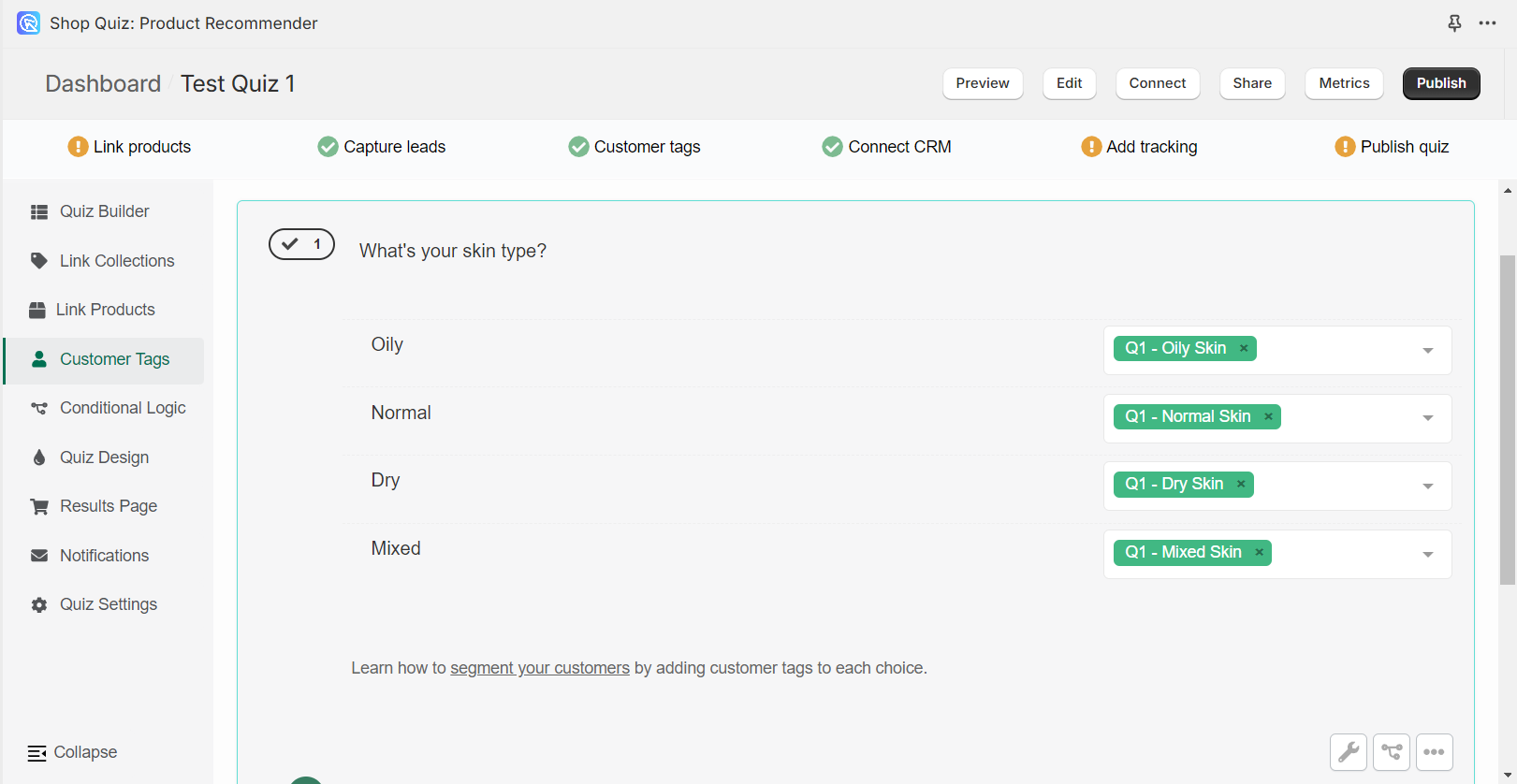Viewport: 1517px width, 784px height.
Task: Open the question's conditional logic branch button
Action: coord(1392,752)
